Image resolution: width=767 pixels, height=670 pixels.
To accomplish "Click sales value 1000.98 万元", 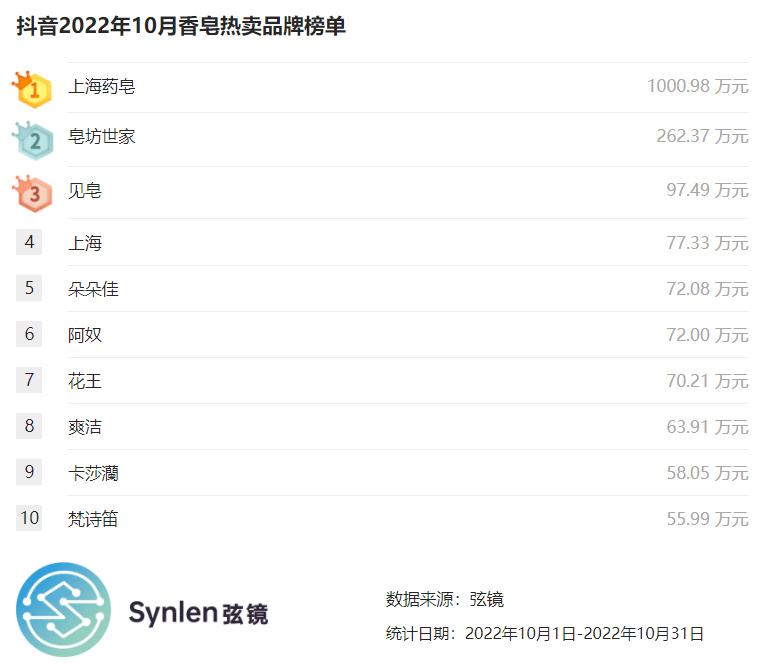I will (x=698, y=86).
